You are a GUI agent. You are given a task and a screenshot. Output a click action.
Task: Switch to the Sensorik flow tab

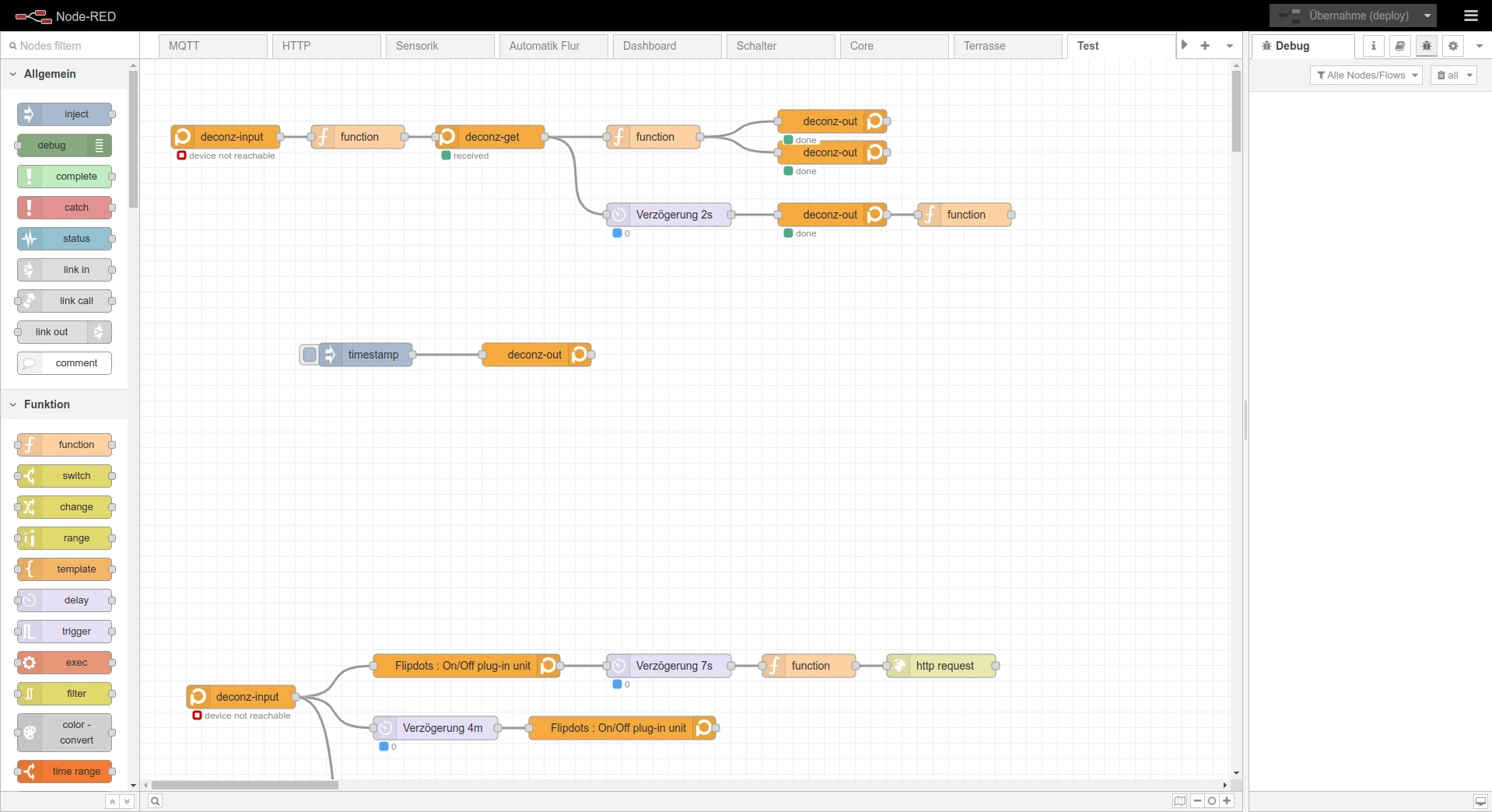pyautogui.click(x=440, y=46)
